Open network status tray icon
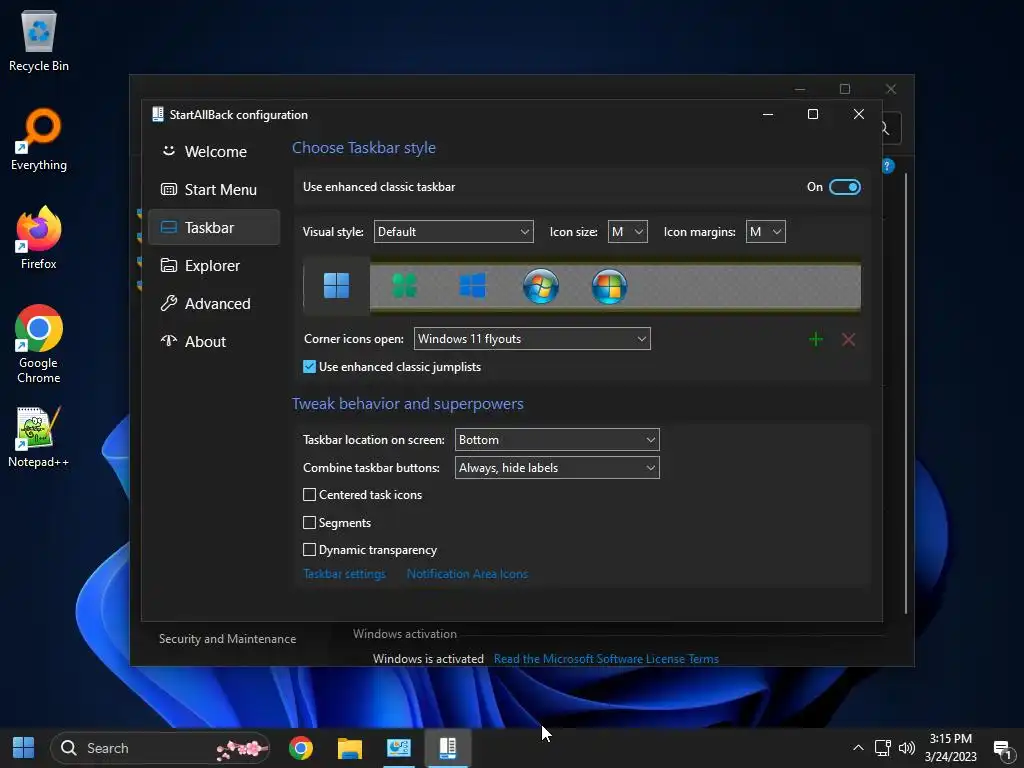The height and width of the screenshot is (768, 1024). [882, 748]
